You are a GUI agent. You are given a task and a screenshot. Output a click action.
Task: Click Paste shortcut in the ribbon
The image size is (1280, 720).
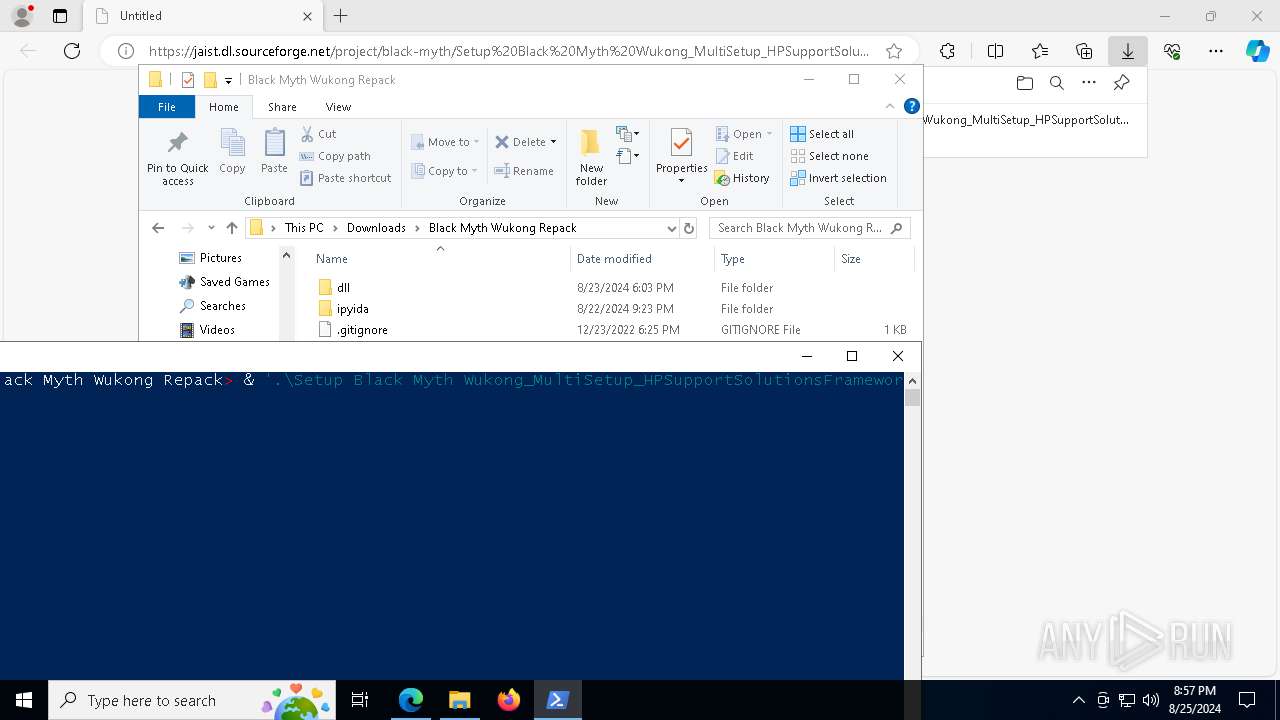pos(345,178)
